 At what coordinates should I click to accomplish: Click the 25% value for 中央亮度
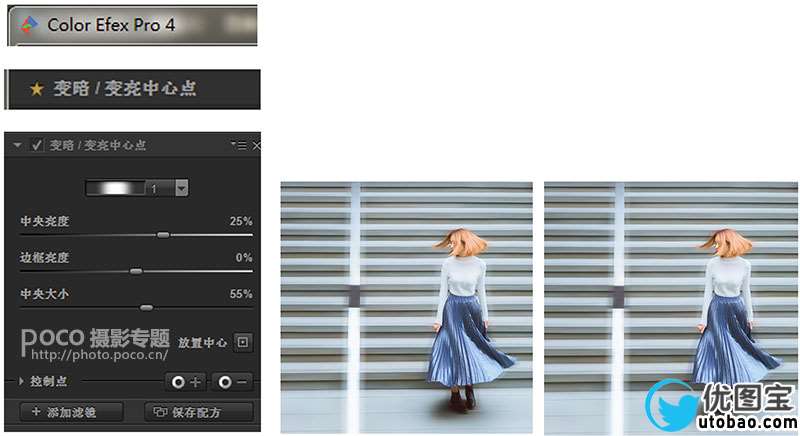[x=241, y=221]
